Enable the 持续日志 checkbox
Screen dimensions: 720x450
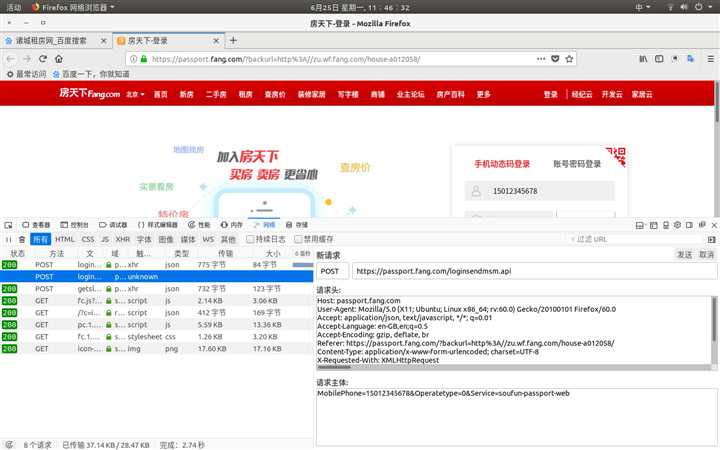[x=250, y=239]
